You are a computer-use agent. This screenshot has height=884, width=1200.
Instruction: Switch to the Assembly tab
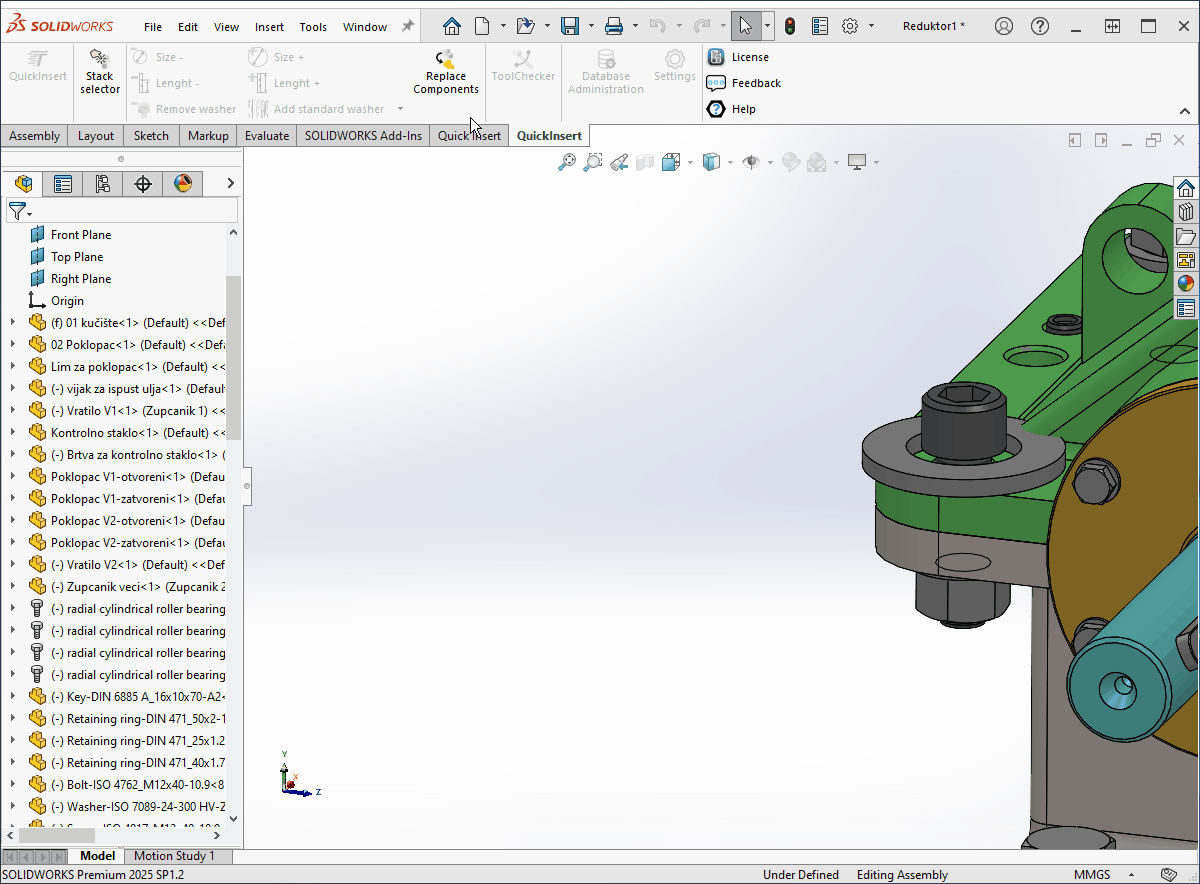35,136
